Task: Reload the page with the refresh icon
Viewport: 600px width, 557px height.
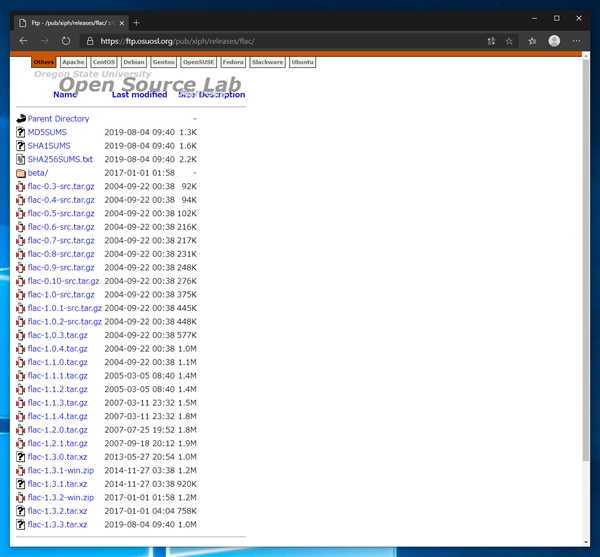Action: click(66, 41)
